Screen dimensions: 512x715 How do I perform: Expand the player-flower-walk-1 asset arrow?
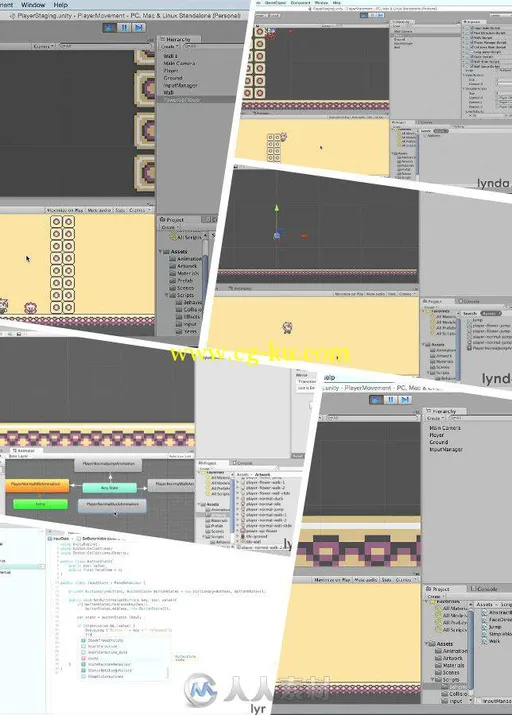coord(238,482)
